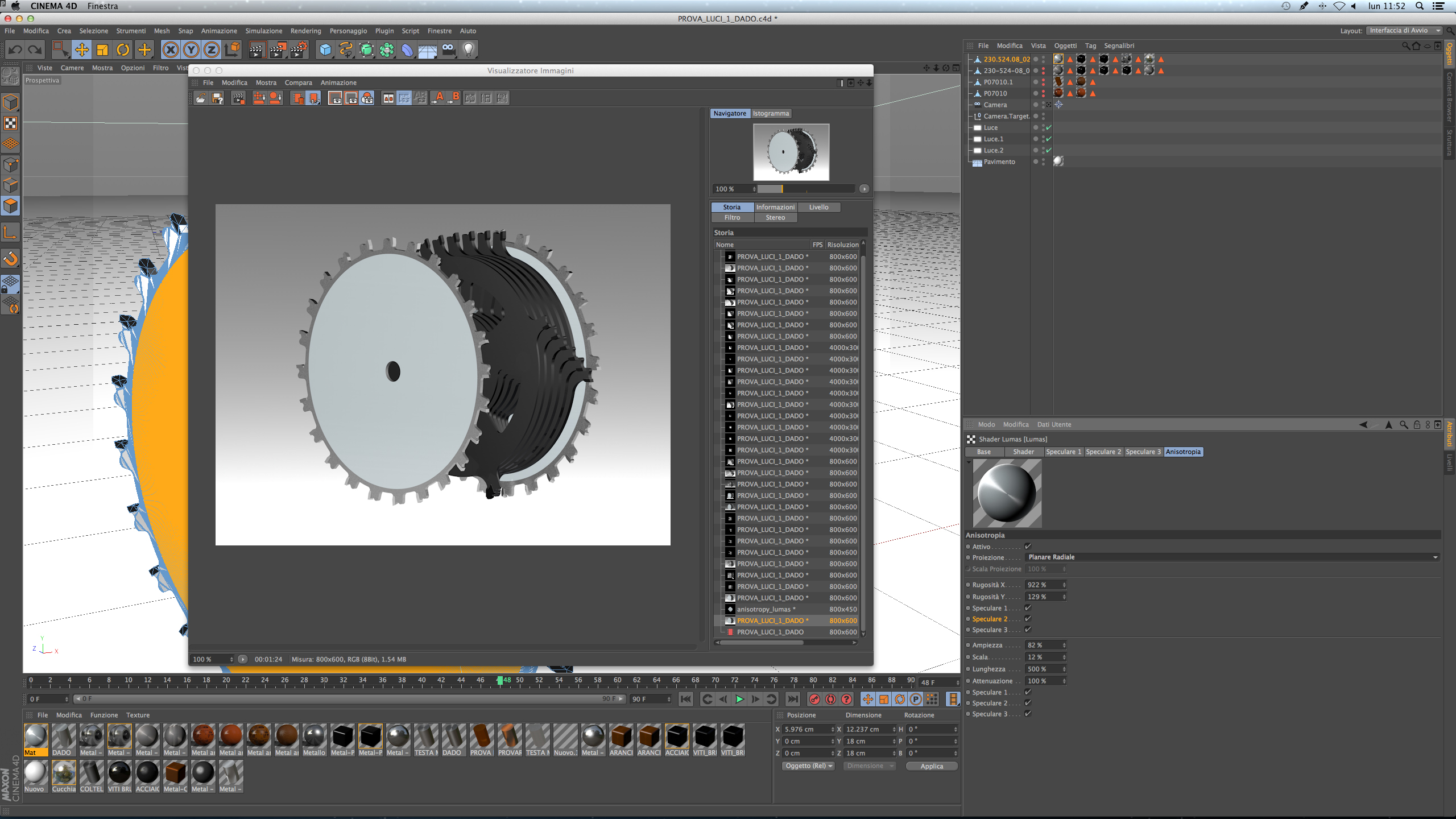Toggle the Speculare 2 checkbox under Rugosità
This screenshot has height=819, width=1456.
[1028, 619]
